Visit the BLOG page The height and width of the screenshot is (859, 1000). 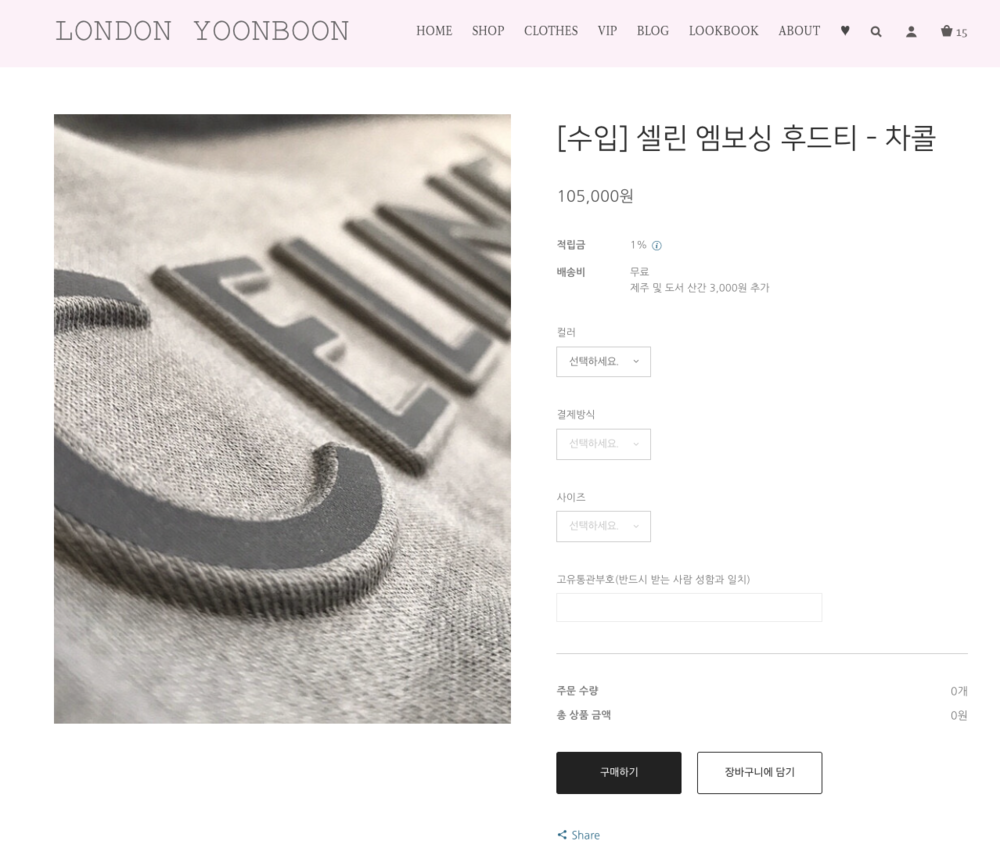pos(652,31)
